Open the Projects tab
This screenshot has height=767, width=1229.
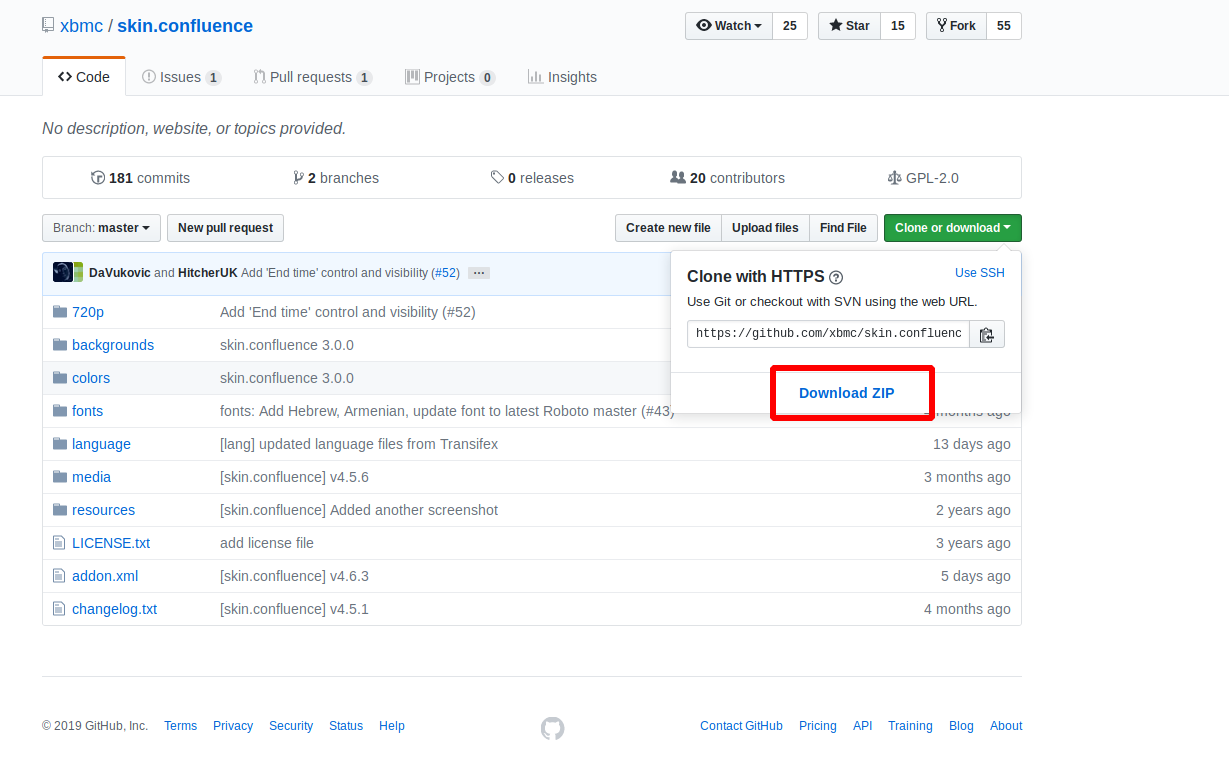click(x=450, y=77)
